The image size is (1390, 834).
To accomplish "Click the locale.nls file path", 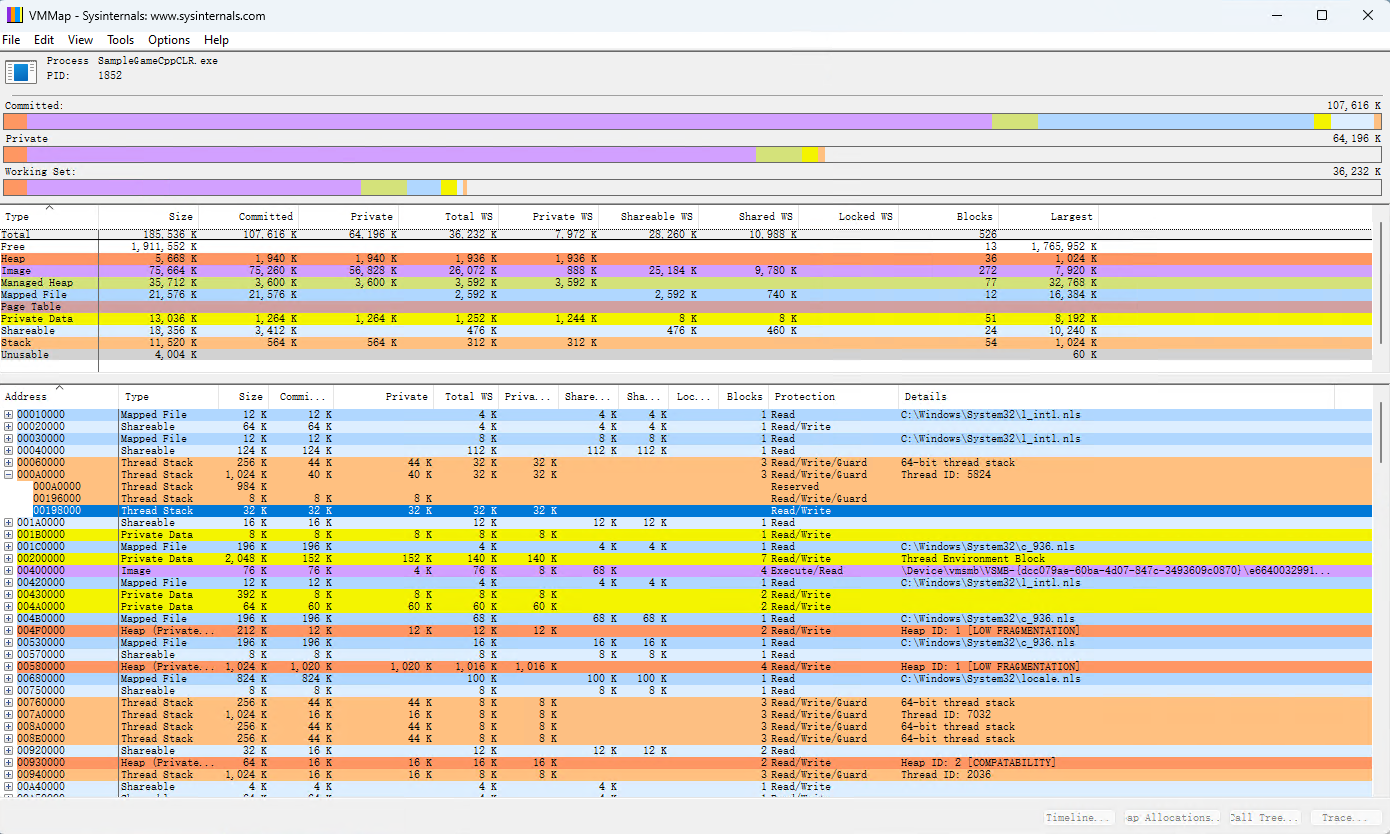I will (x=990, y=678).
